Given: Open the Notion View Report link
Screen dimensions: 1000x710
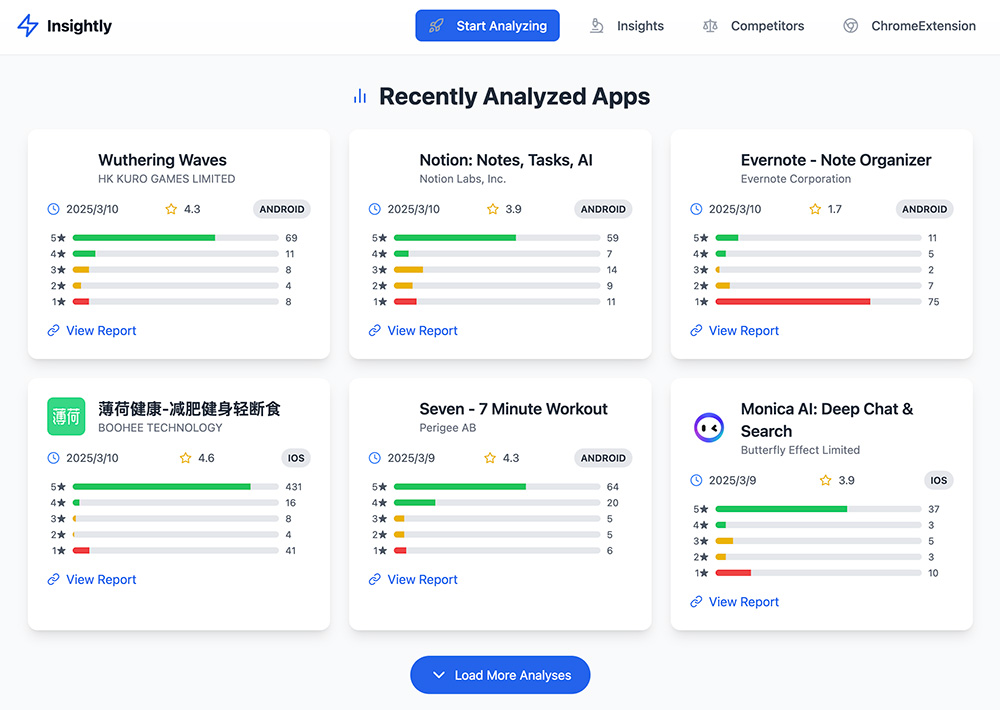Looking at the screenshot, I should 413,330.
